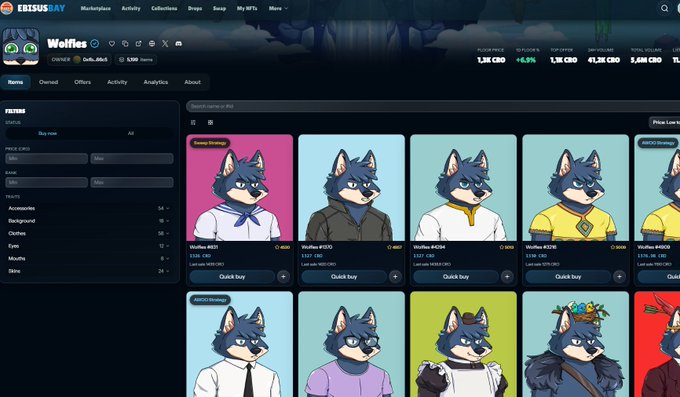Switch to the Analytics tab
Screen dimensions: 680x397
pos(156,82)
